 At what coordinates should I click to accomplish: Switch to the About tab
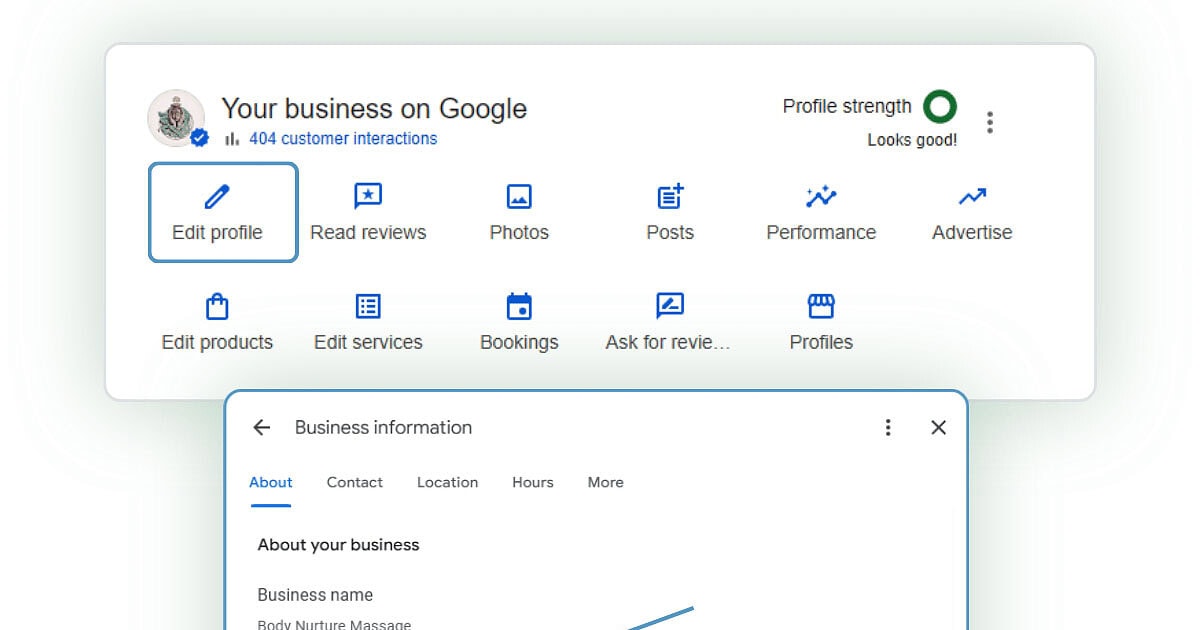click(x=271, y=482)
